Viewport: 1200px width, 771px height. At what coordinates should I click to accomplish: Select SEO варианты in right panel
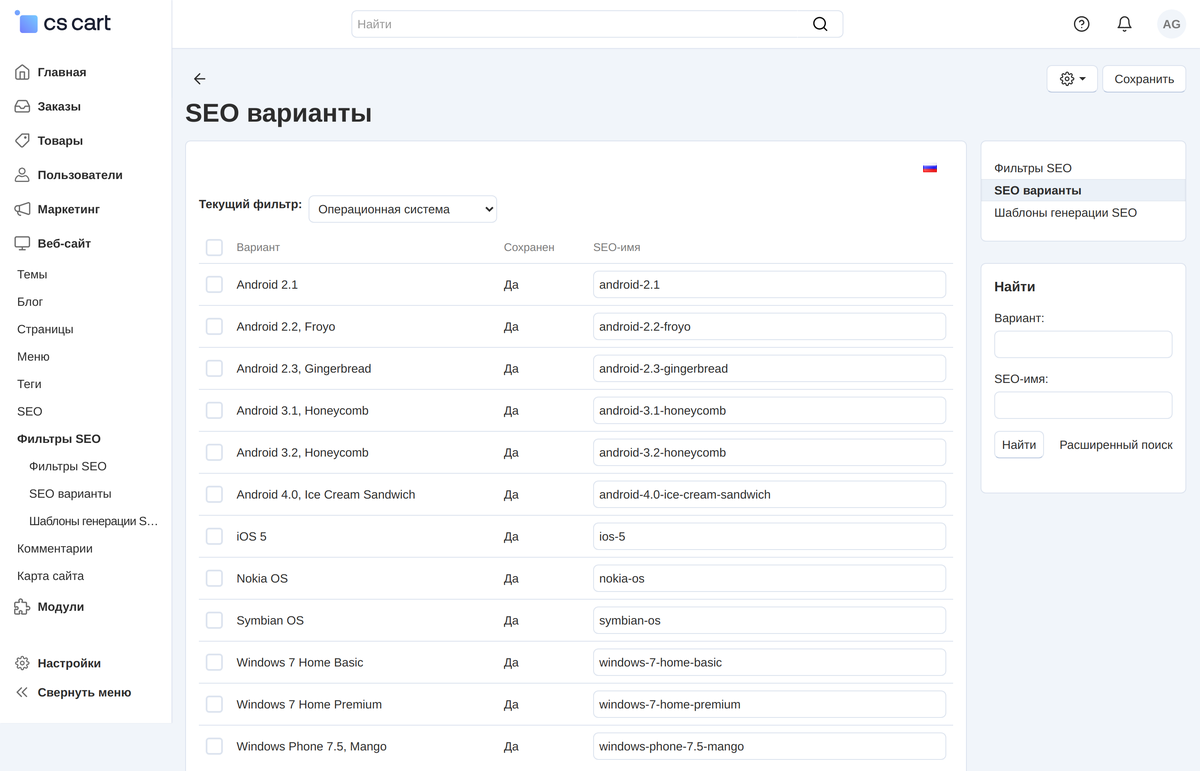pos(1037,190)
